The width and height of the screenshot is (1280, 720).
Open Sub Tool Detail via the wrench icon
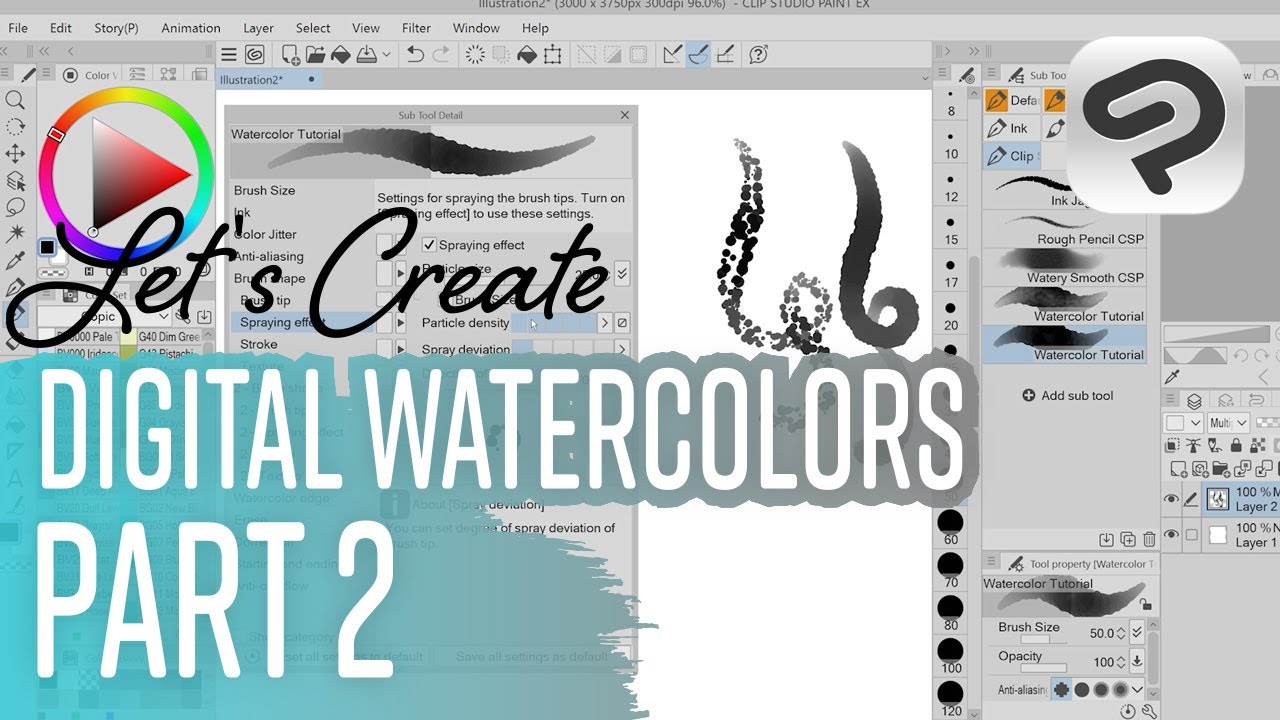(1149, 712)
